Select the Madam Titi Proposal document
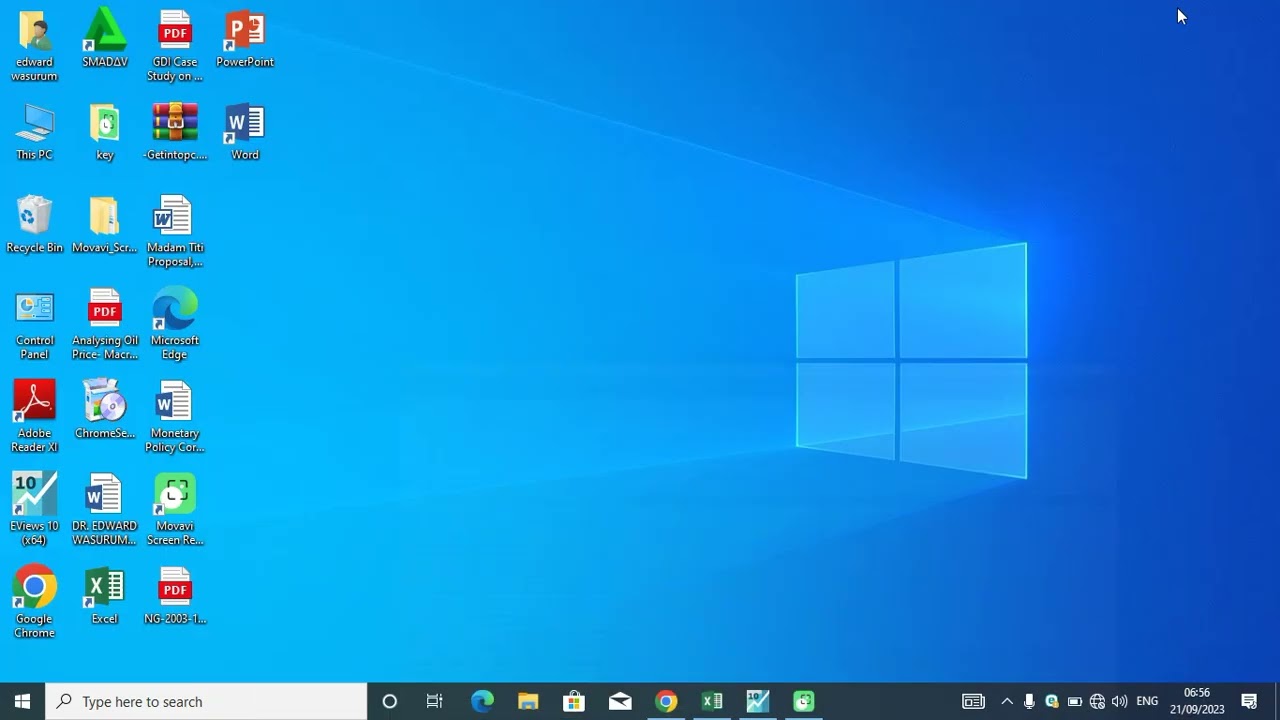The width and height of the screenshot is (1280, 720). 175,232
